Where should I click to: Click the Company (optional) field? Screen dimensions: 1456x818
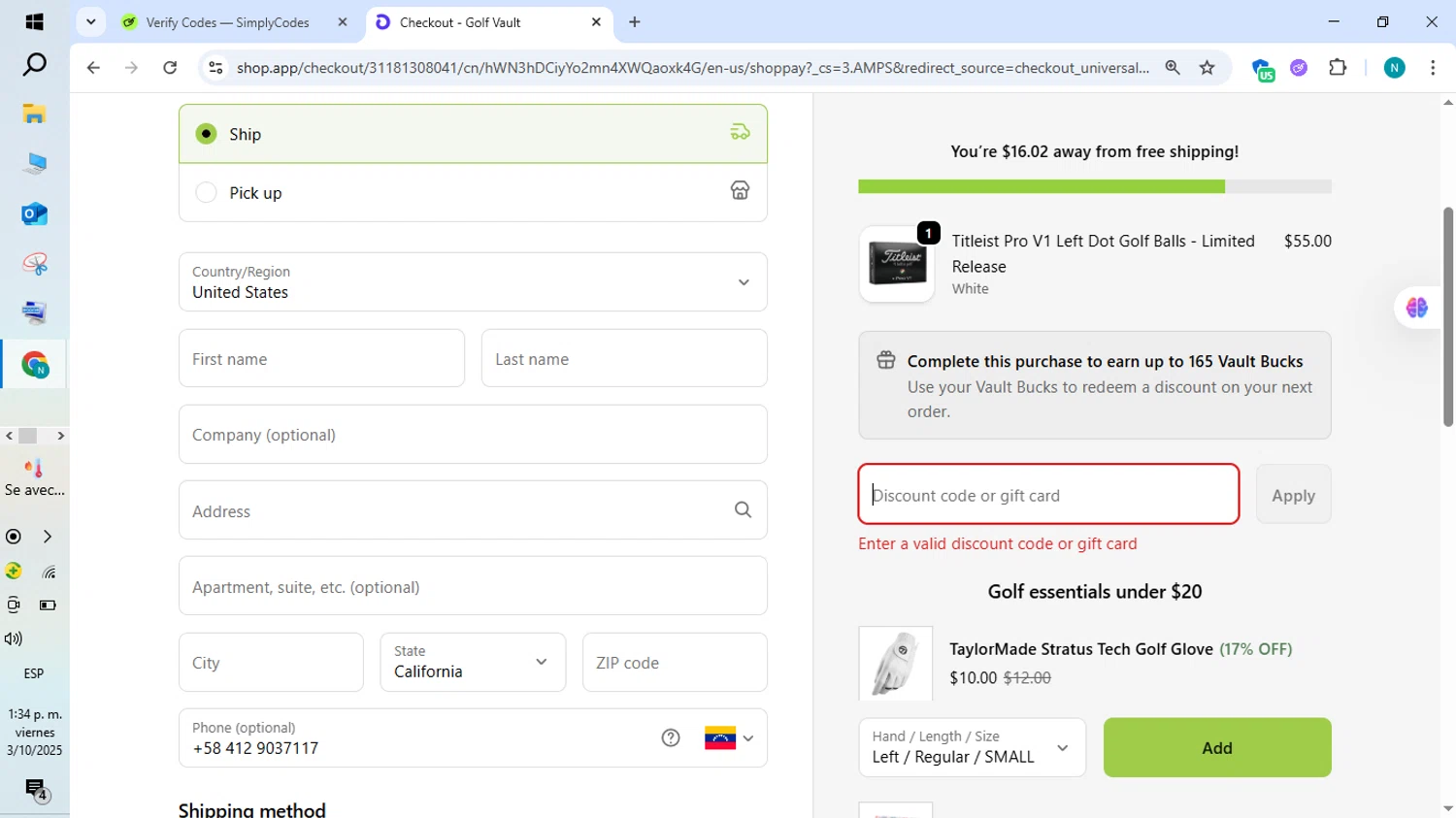473,435
